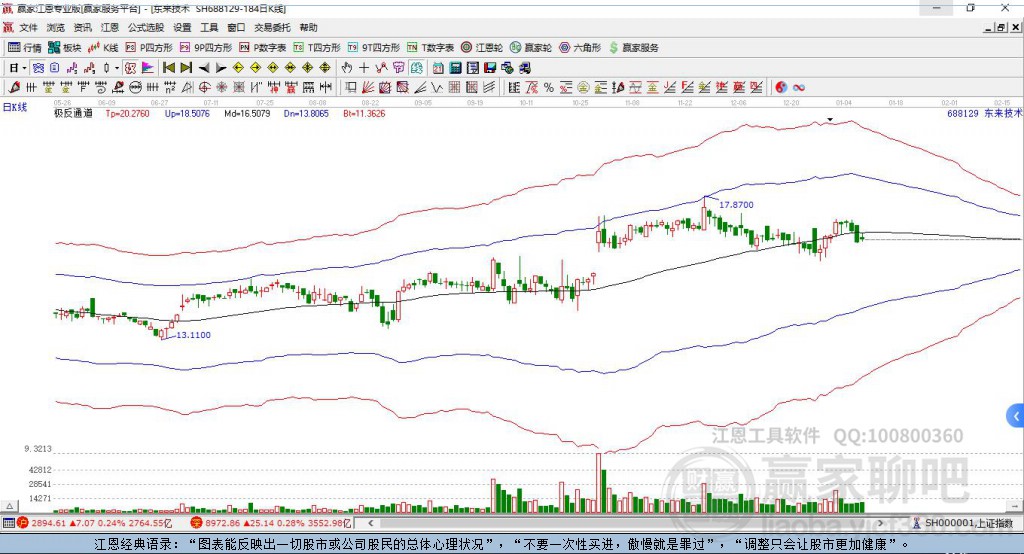The image size is (1024, 554).
Task: Open the 9P四方形 tool
Action: coord(206,48)
